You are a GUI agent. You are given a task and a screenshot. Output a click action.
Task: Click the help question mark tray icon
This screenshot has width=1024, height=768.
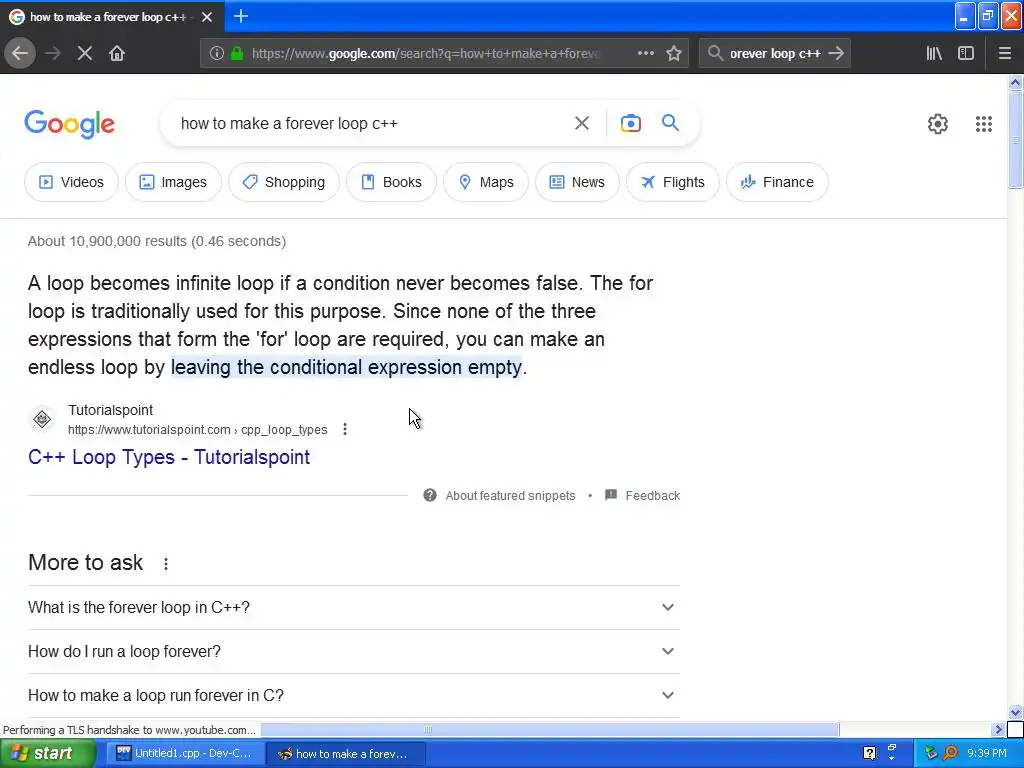869,754
